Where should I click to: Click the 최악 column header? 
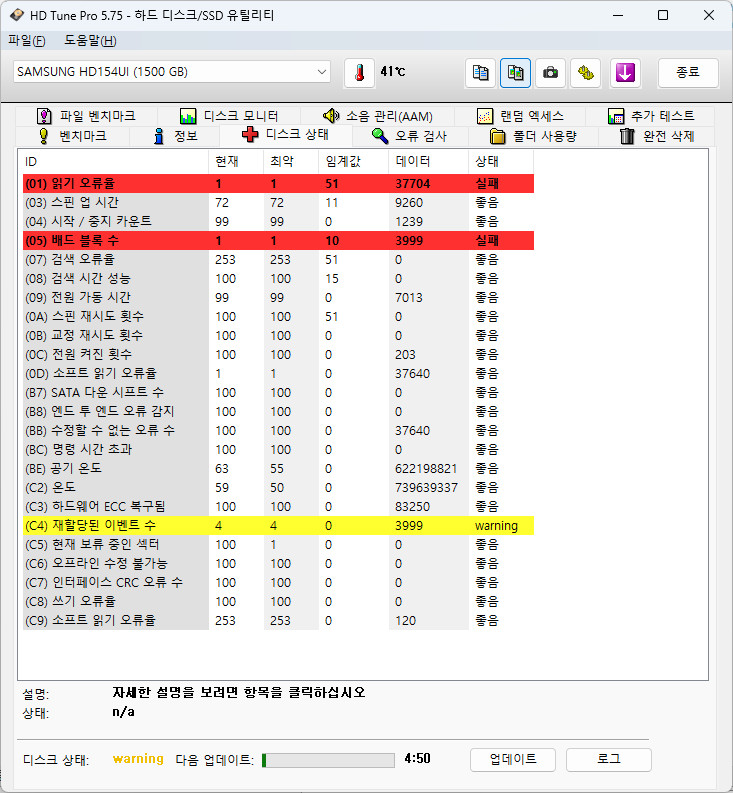coord(291,162)
